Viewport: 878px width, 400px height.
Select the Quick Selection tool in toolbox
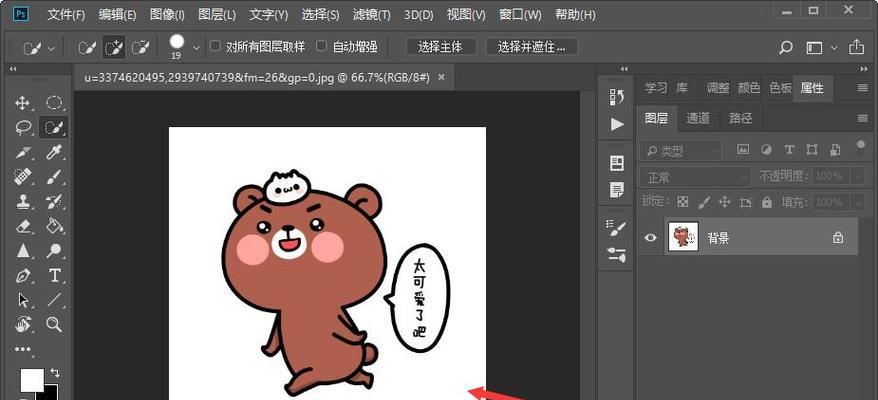(54, 128)
